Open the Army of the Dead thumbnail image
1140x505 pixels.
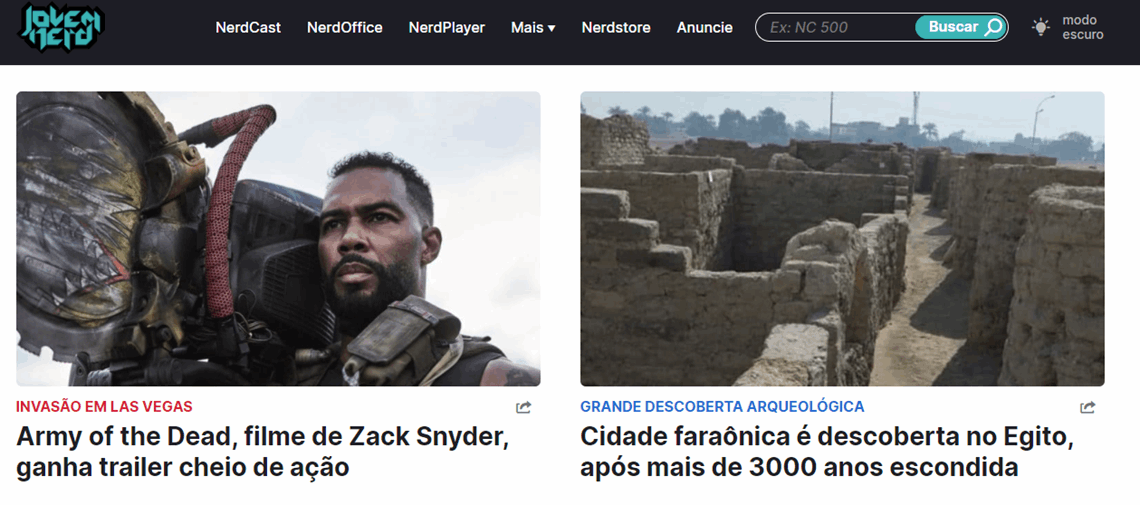[278, 238]
